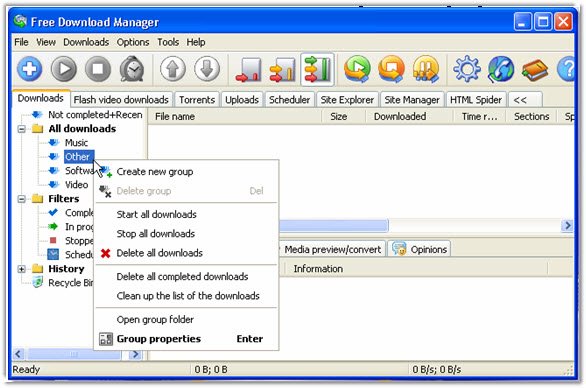Switch to the Torrents tab
Screen dimensions: 586x388
click(x=197, y=100)
